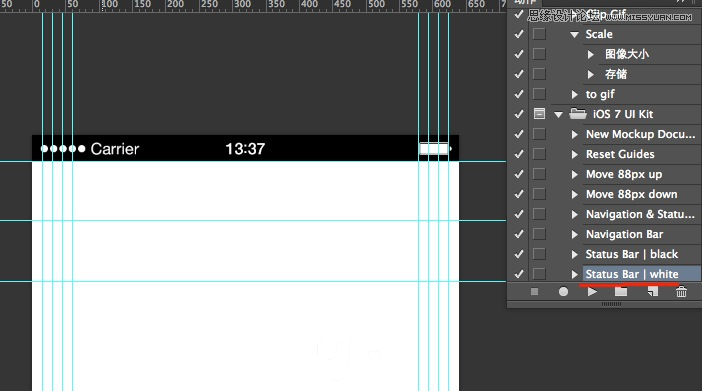Screen dimensions: 702x391
Task: Select the iOS 7 UI Kit action set
Action: (623, 114)
